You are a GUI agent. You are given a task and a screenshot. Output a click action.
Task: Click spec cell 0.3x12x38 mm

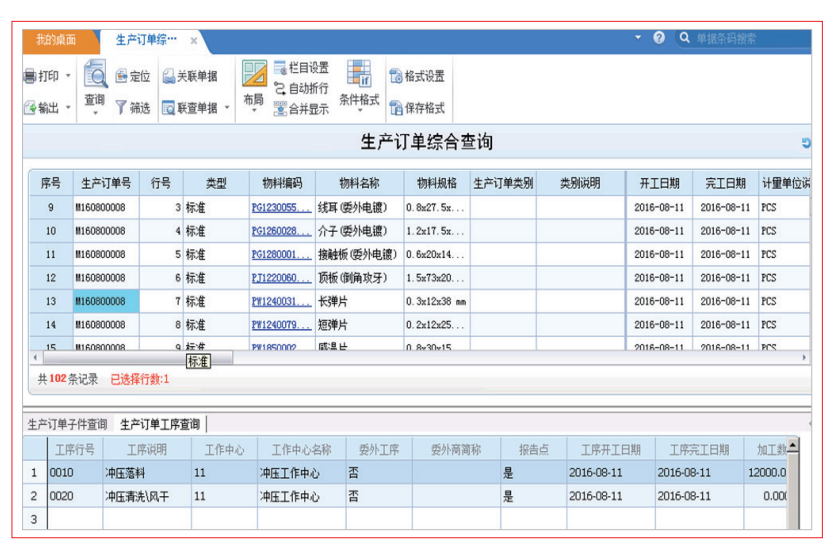click(x=437, y=301)
